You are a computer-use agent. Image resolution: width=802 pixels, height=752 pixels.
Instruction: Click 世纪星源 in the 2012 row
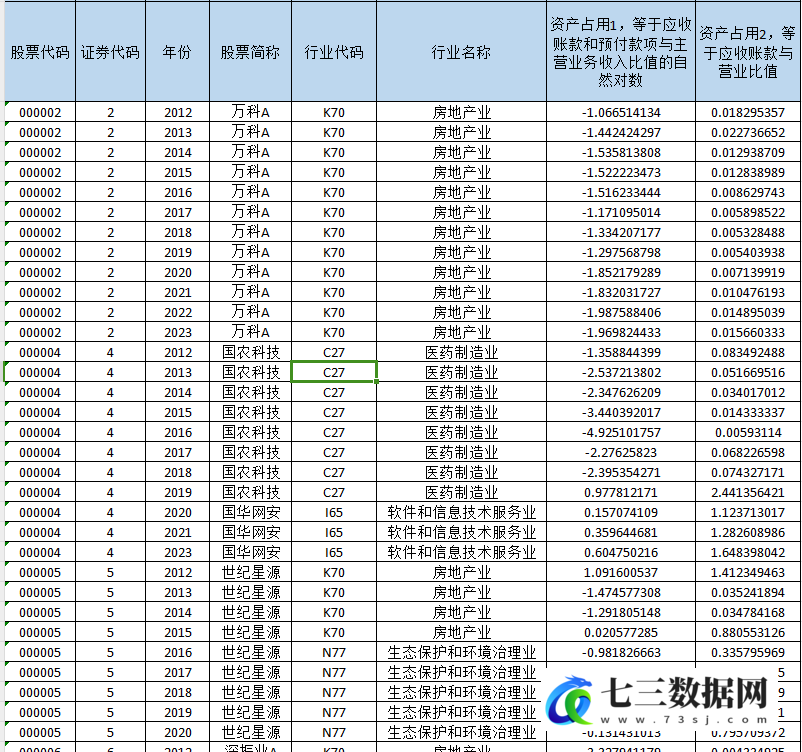[250, 572]
